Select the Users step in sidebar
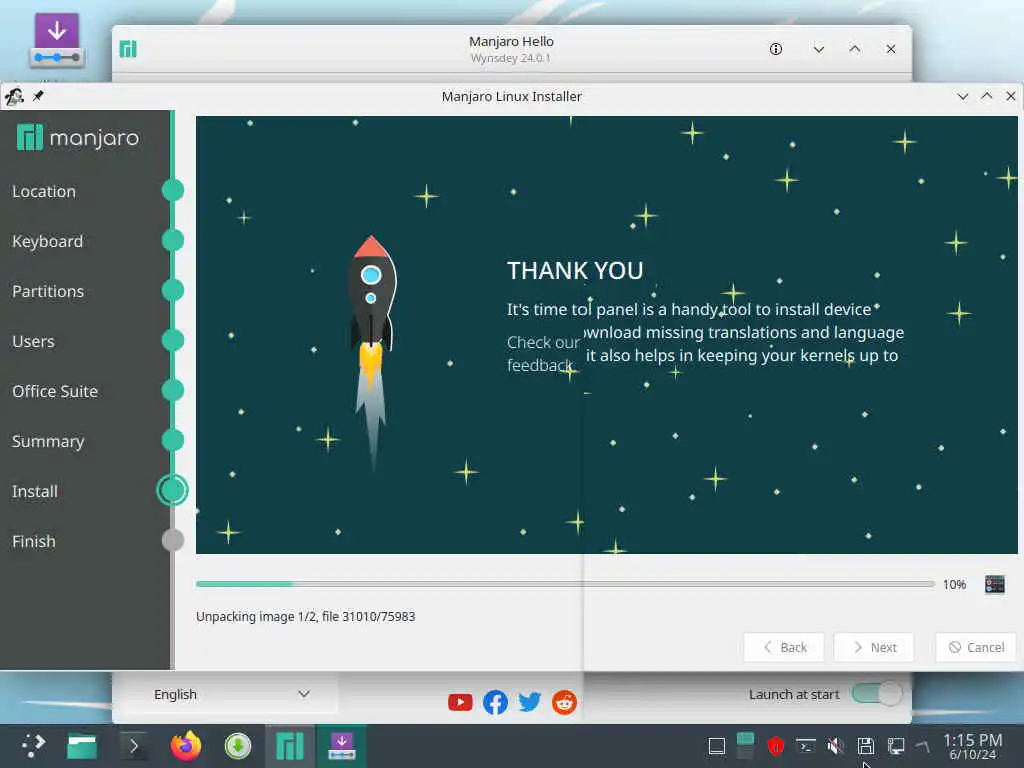 [33, 342]
